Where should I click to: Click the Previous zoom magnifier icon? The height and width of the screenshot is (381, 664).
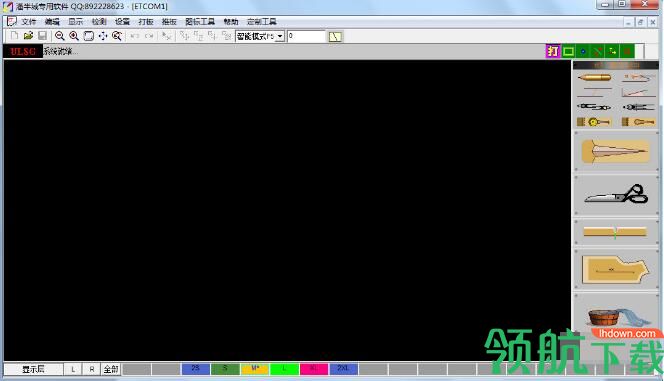coord(117,36)
